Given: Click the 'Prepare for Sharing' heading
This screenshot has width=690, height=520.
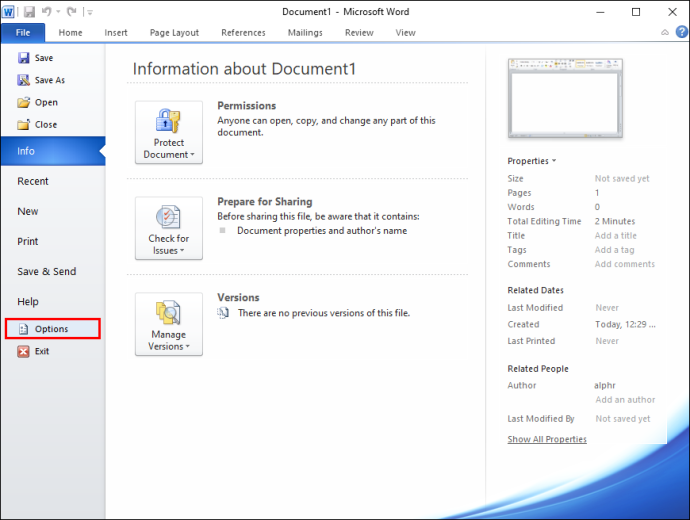Looking at the screenshot, I should tap(264, 201).
